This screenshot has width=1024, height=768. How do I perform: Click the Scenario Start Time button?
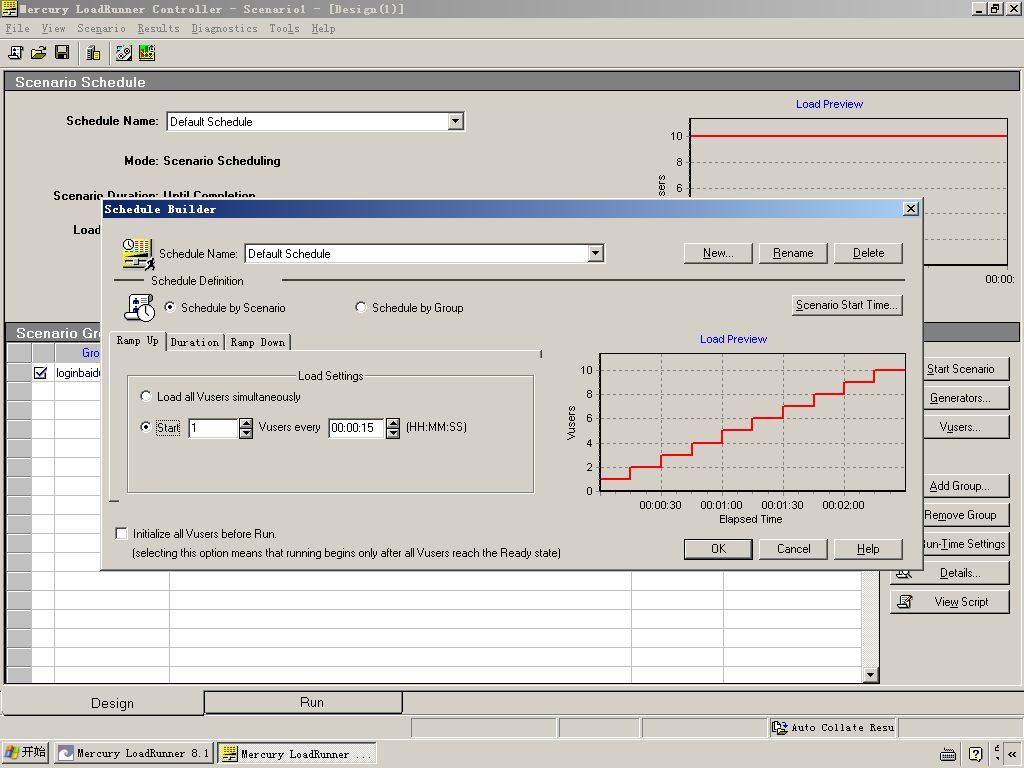(x=846, y=305)
